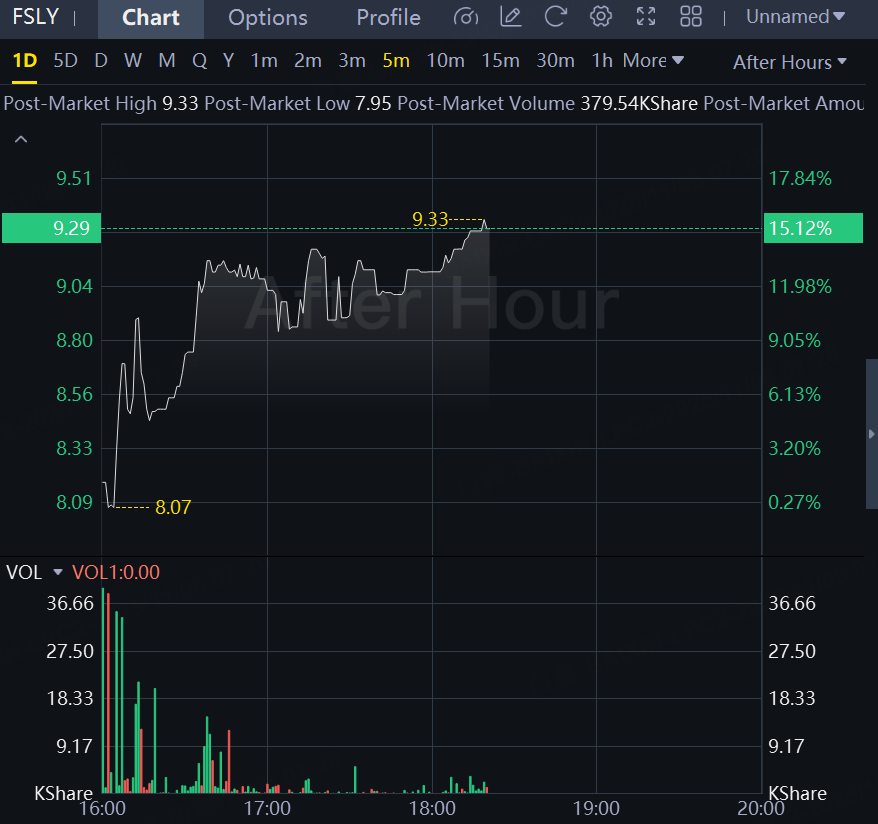
Task: Click the chart overlay gauge icon
Action: (466, 17)
